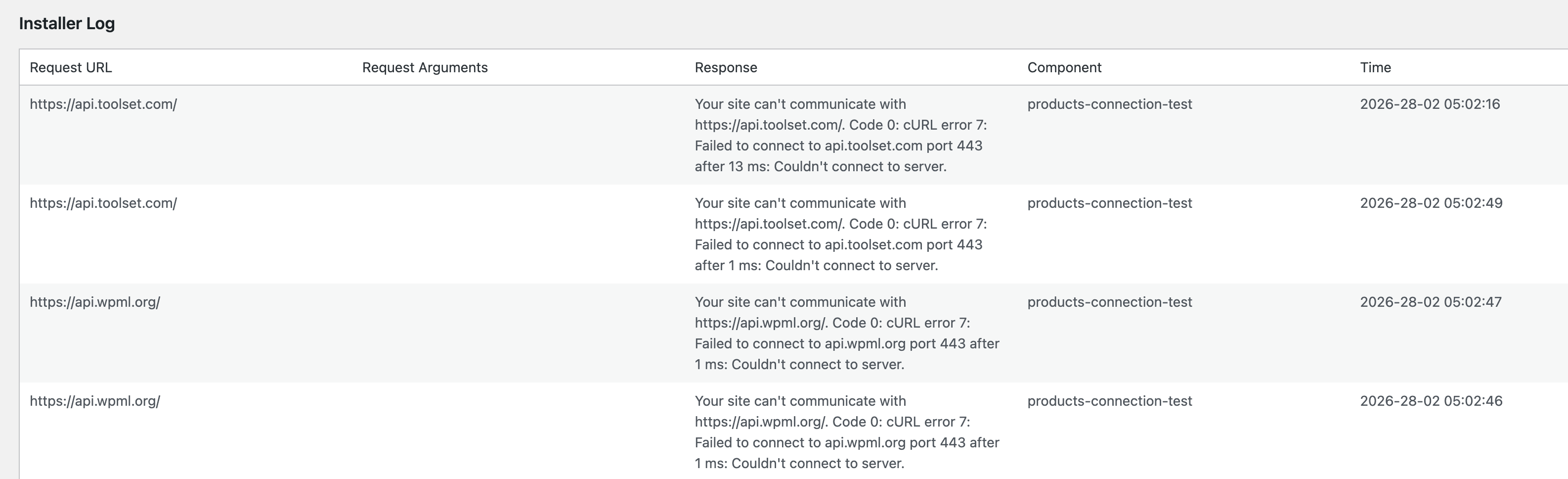
Task: Click the response mentioning "after 13 ms"
Action: pos(840,135)
